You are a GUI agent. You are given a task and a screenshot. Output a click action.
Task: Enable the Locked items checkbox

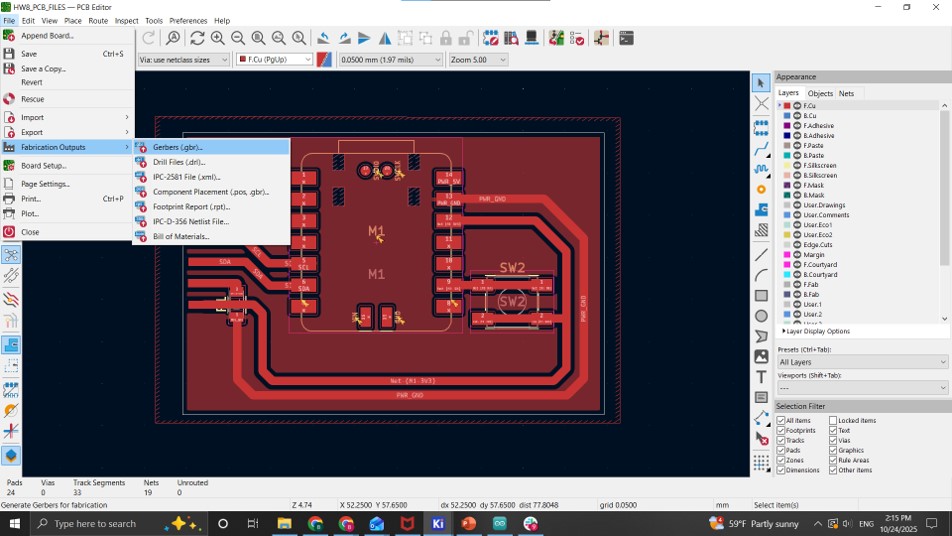pos(833,420)
